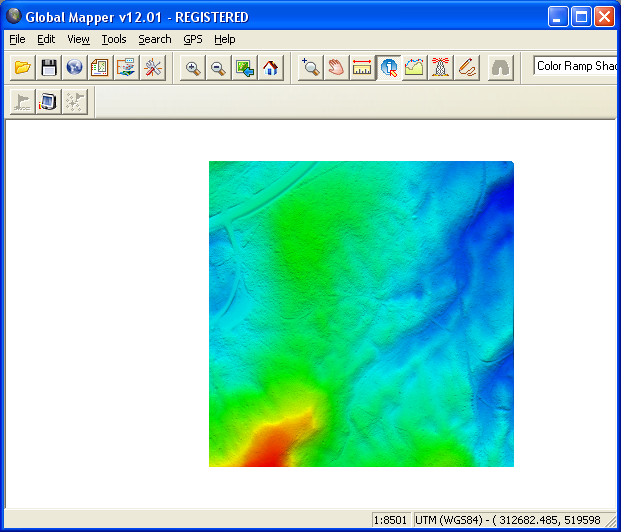Click the scattered points flag icon
The width and height of the screenshot is (621, 532).
click(74, 102)
